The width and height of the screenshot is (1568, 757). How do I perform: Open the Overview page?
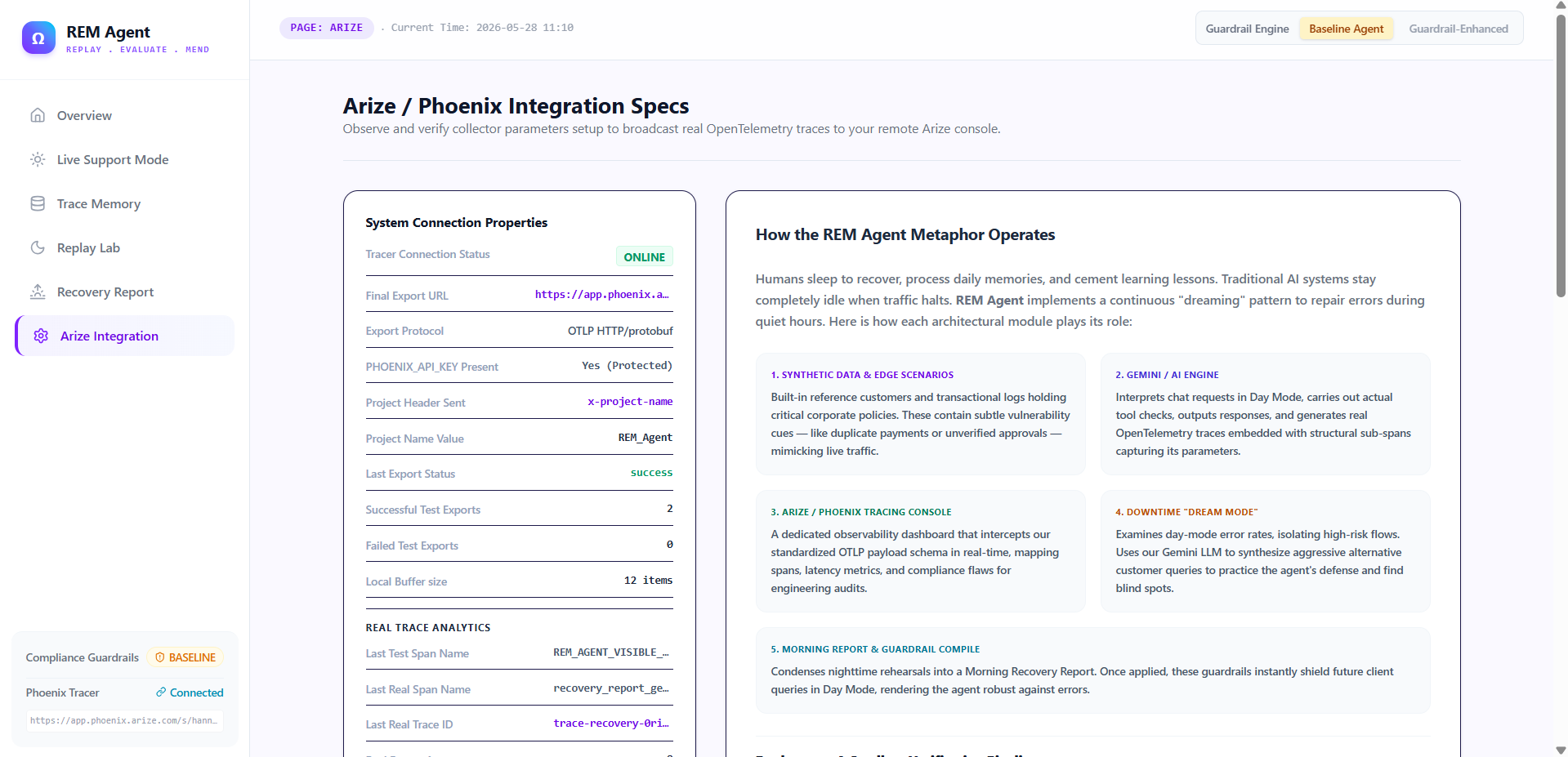pos(125,115)
